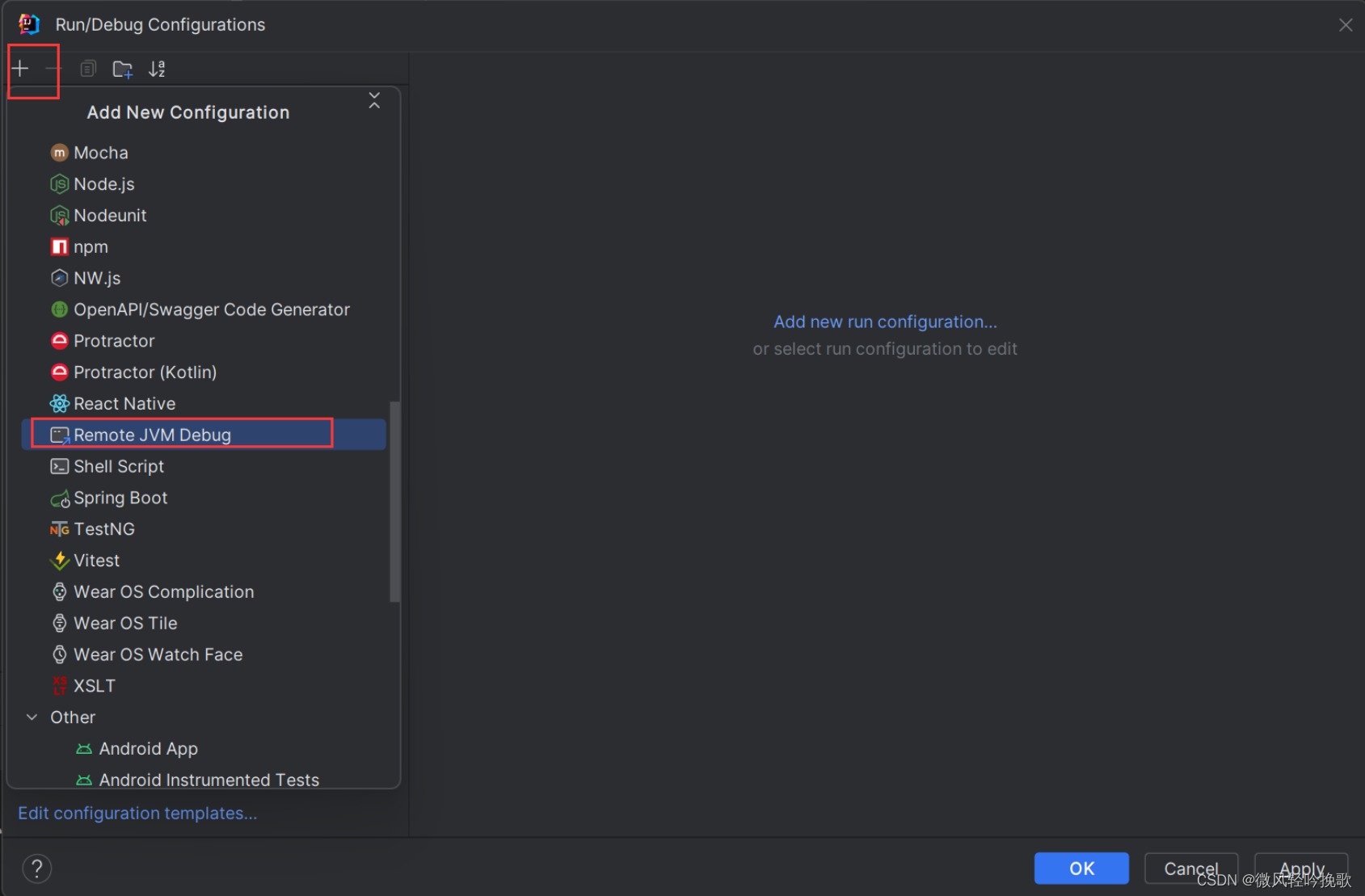Choose the Wear OS Tile entry
The image size is (1365, 896).
(204, 623)
